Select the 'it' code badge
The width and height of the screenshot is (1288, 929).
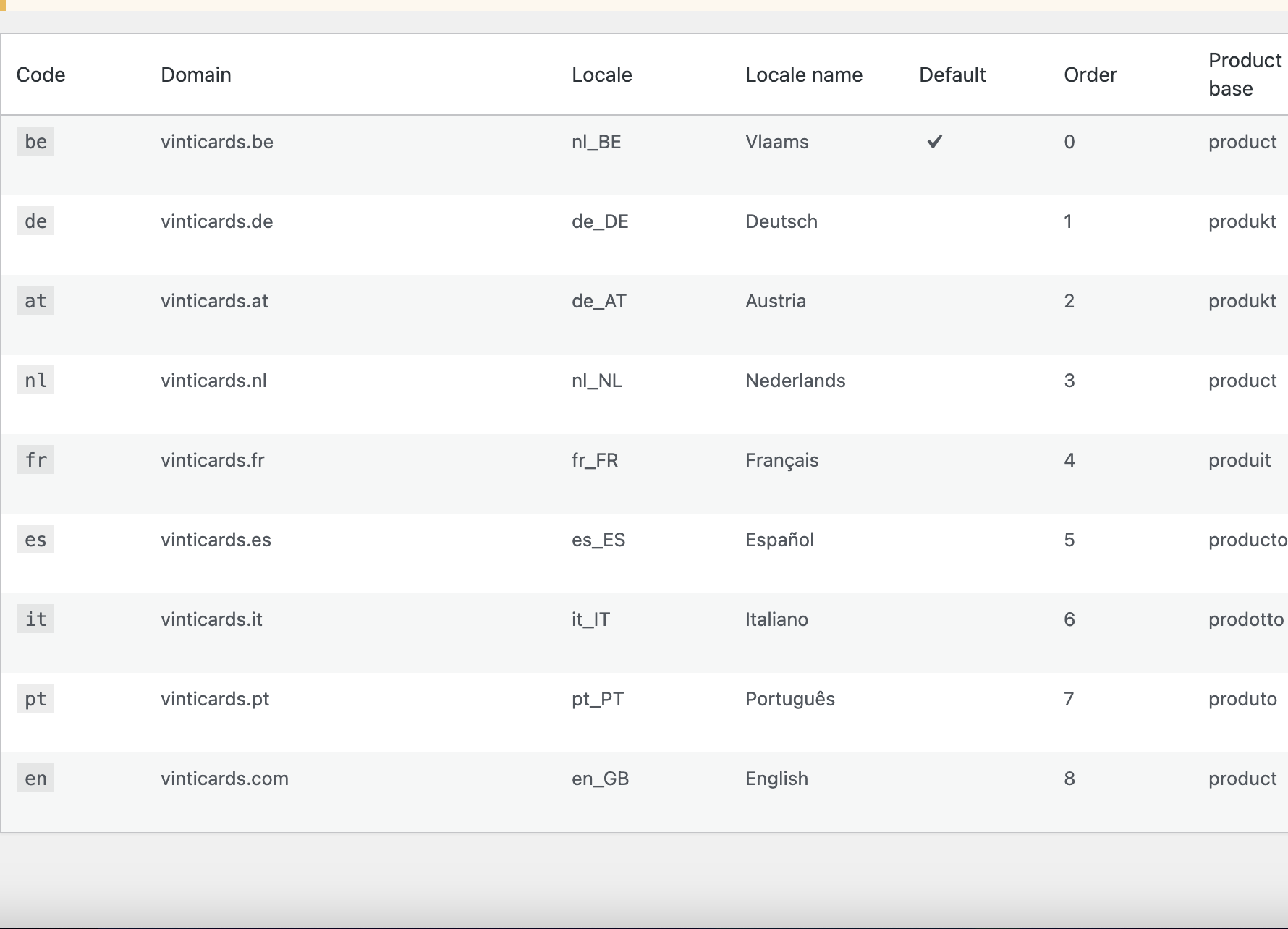click(35, 619)
